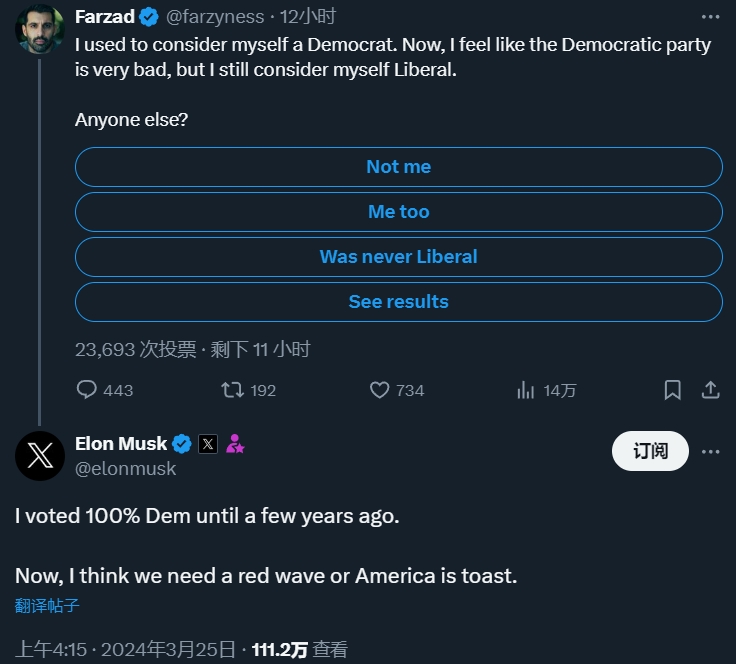Open the @elonmusk handle link

(x=125, y=468)
